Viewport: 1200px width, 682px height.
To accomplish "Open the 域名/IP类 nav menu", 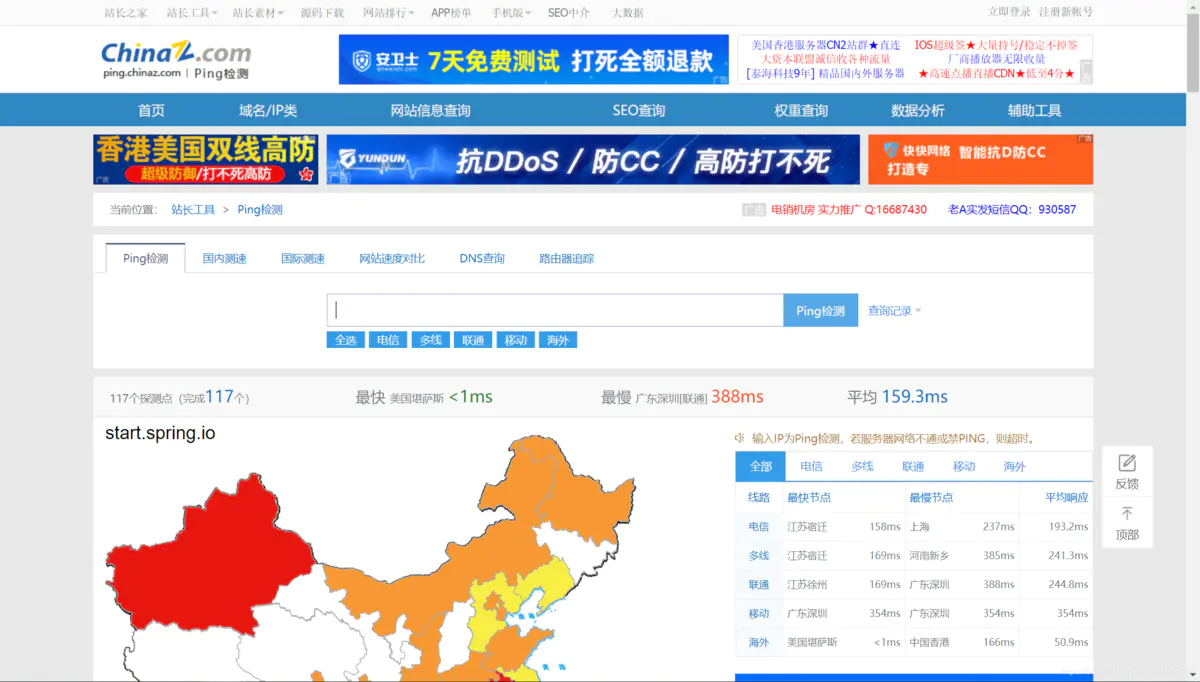I will tap(268, 110).
